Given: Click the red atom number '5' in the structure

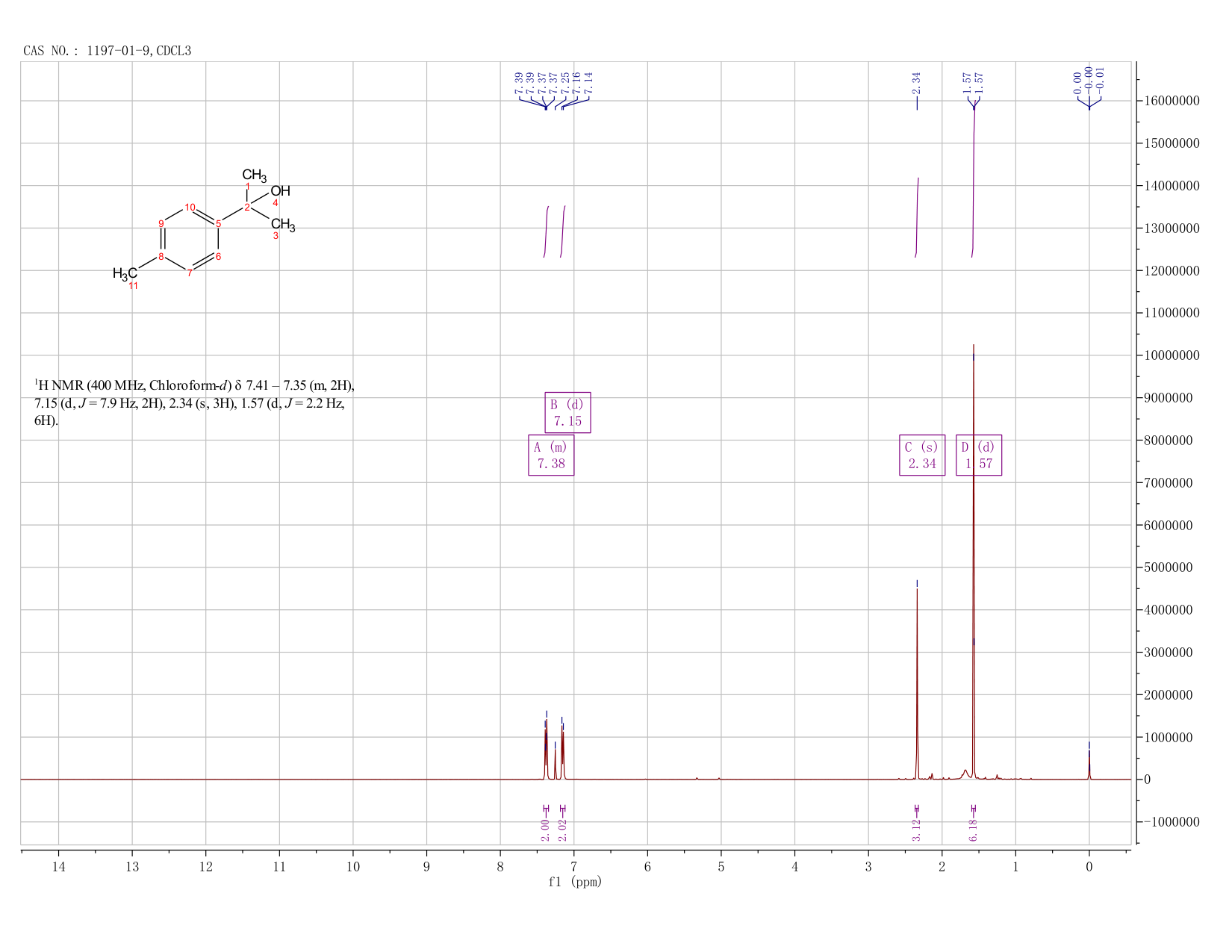Looking at the screenshot, I should tap(218, 223).
